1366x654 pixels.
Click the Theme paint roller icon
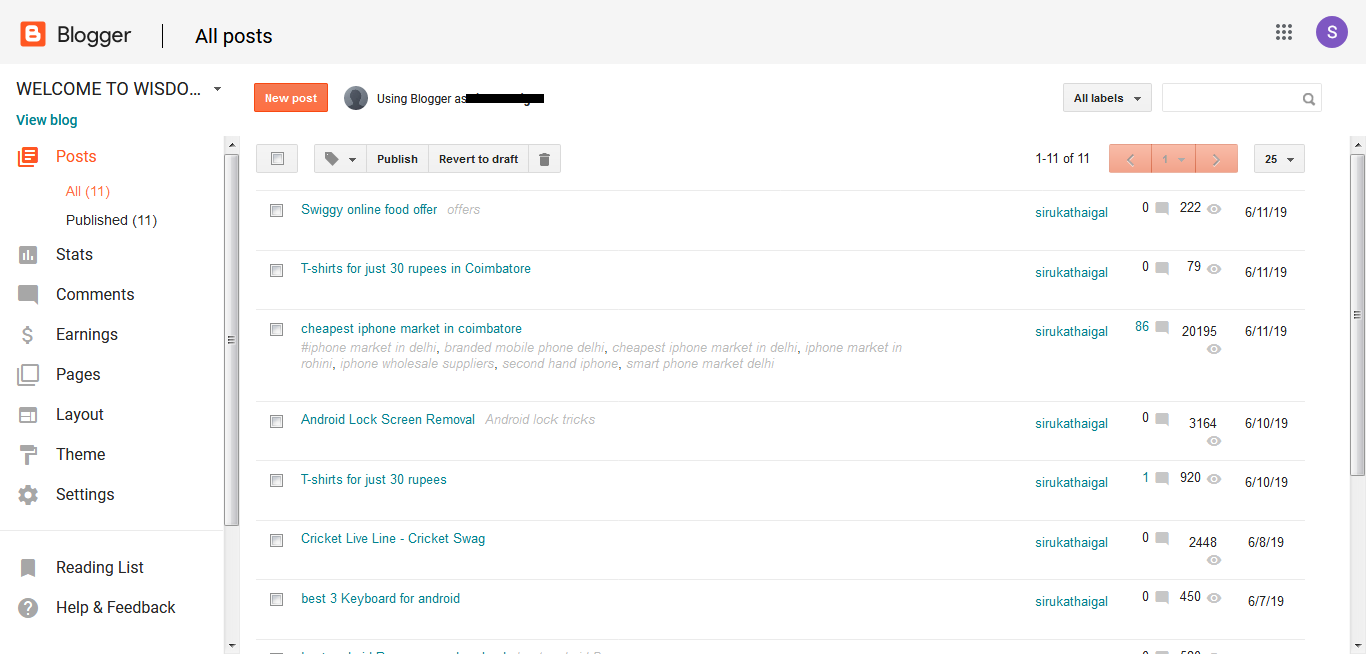pyautogui.click(x=28, y=455)
